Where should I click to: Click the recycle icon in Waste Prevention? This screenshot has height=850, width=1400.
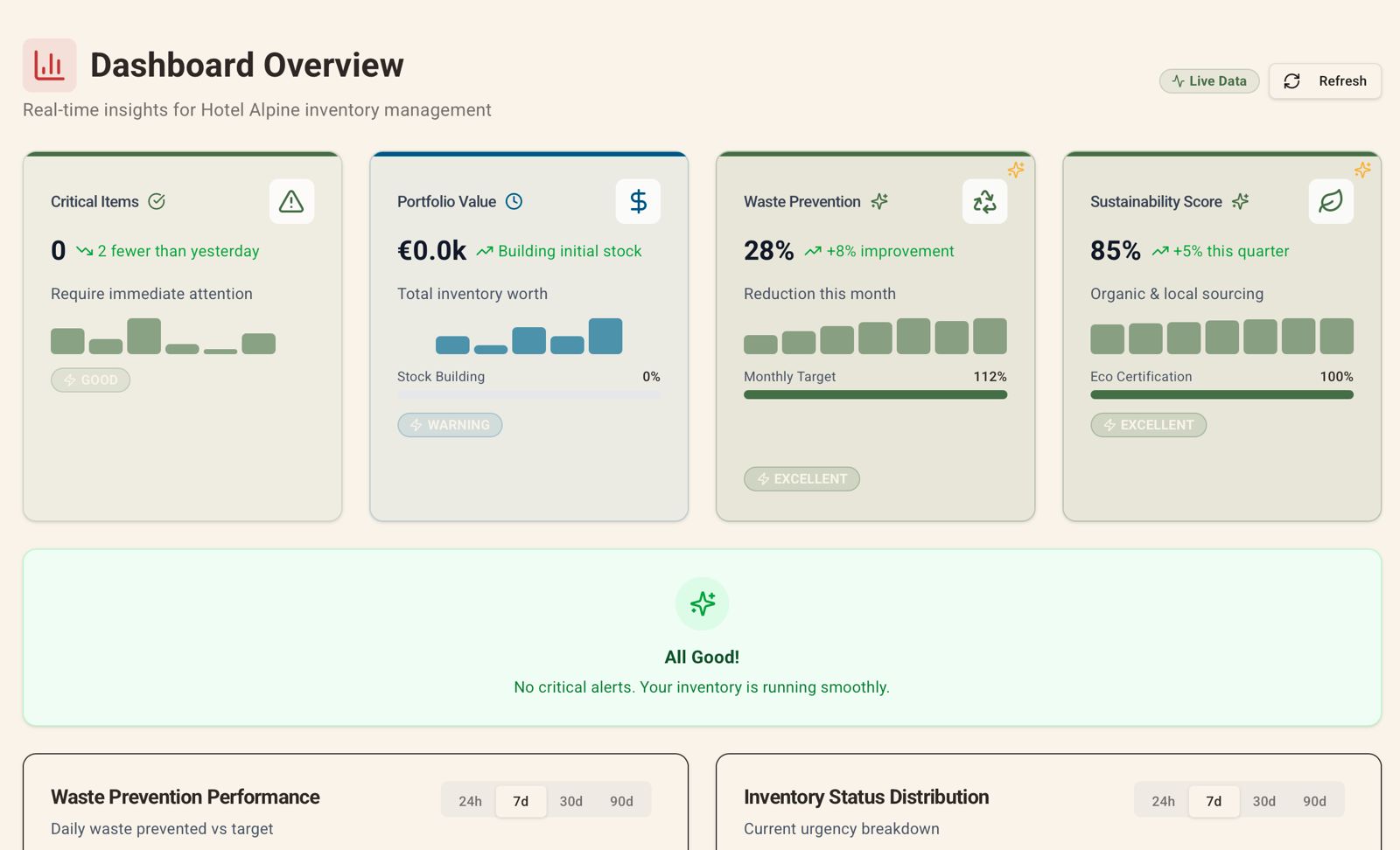click(984, 202)
